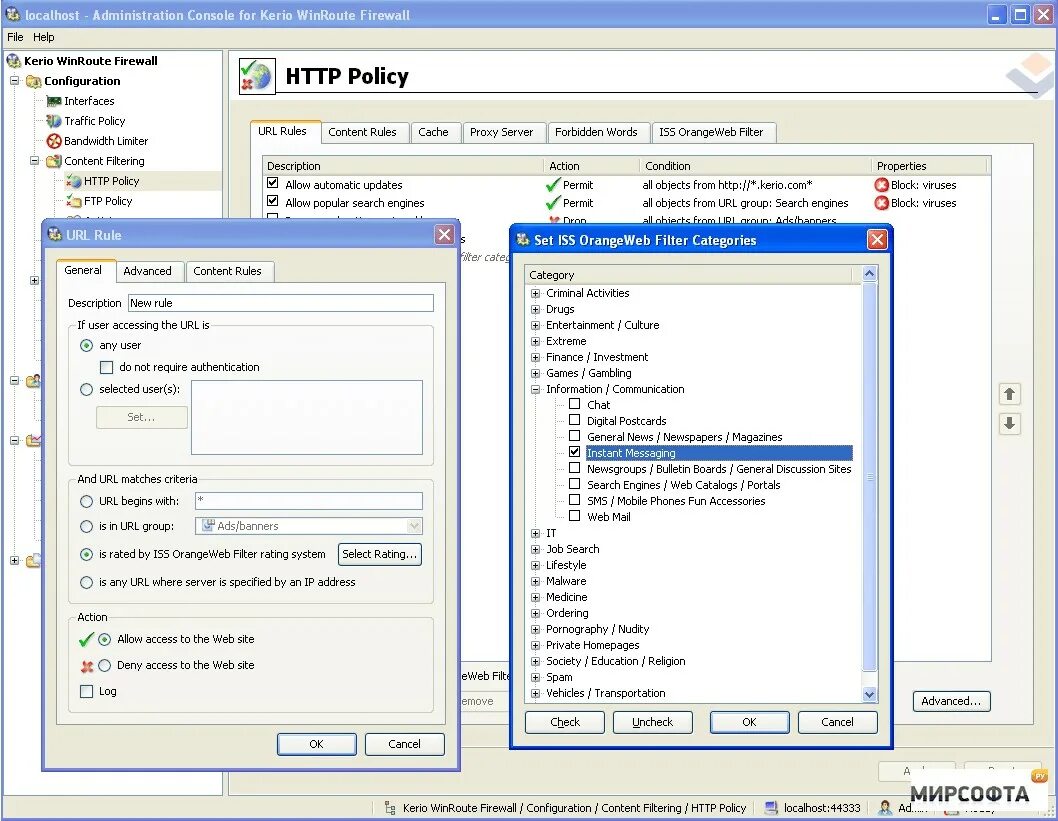Screen dimensions: 1058x821
Task: Switch to the Forbidden Words tab
Action: point(596,132)
